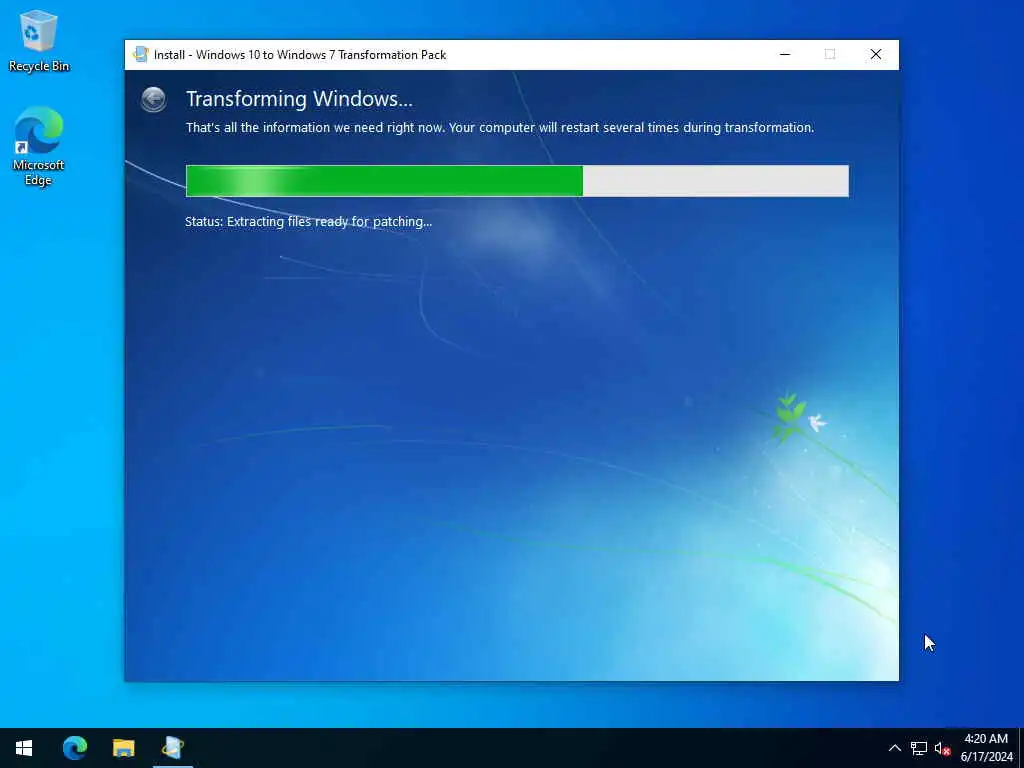This screenshot has width=1024, height=768.
Task: Select Transformation Pack installer taskbar icon
Action: (x=172, y=748)
